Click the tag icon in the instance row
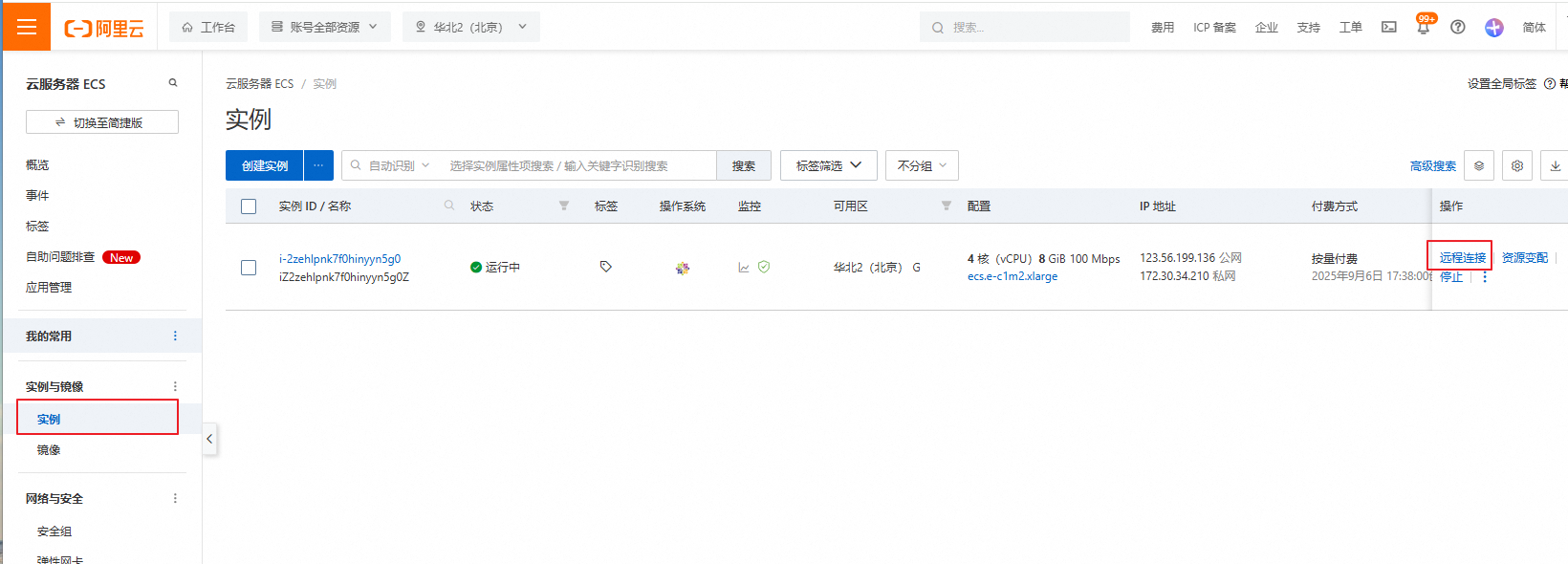This screenshot has height=564, width=1568. tap(605, 267)
